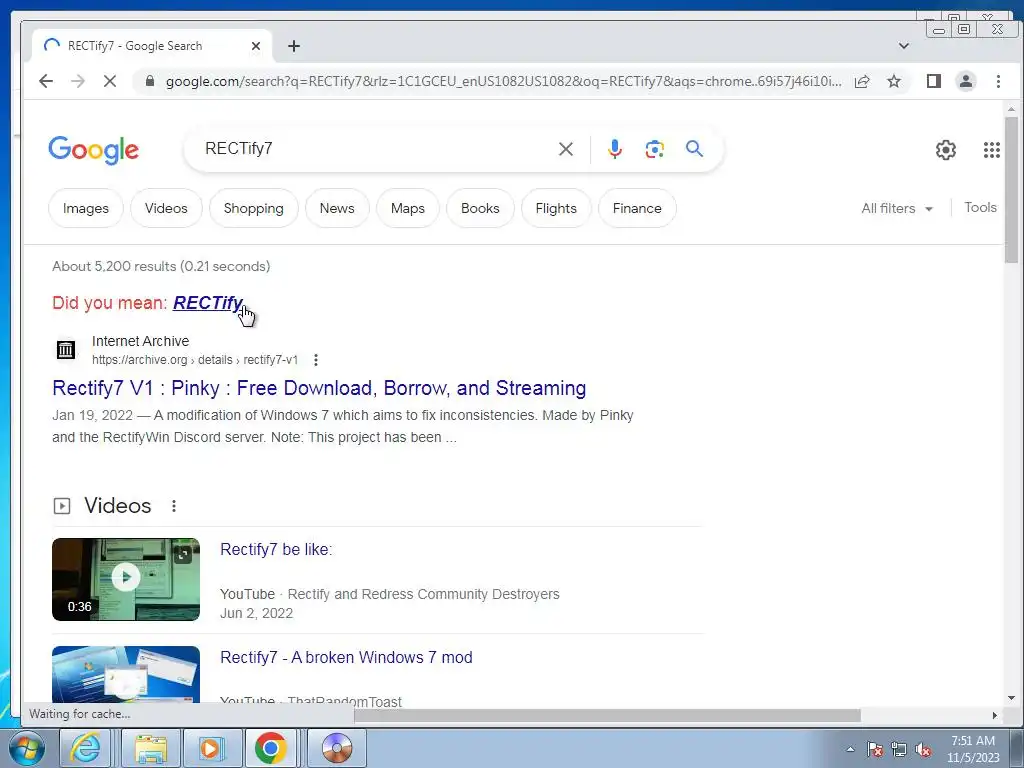
Task: Click the broken Windows 7 mod thumbnail
Action: coord(126,674)
